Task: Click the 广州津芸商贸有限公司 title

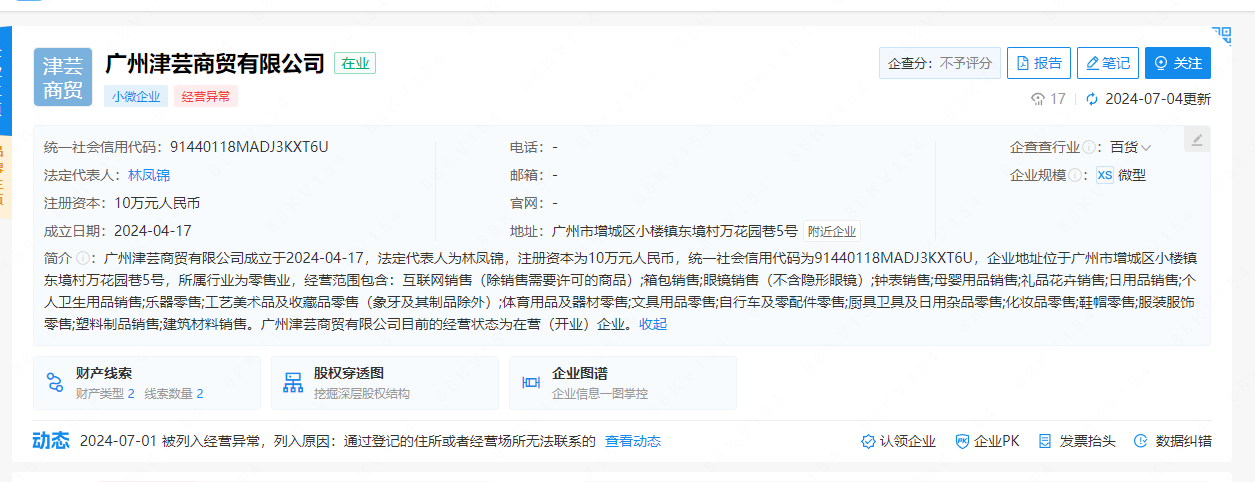Action: (215, 63)
